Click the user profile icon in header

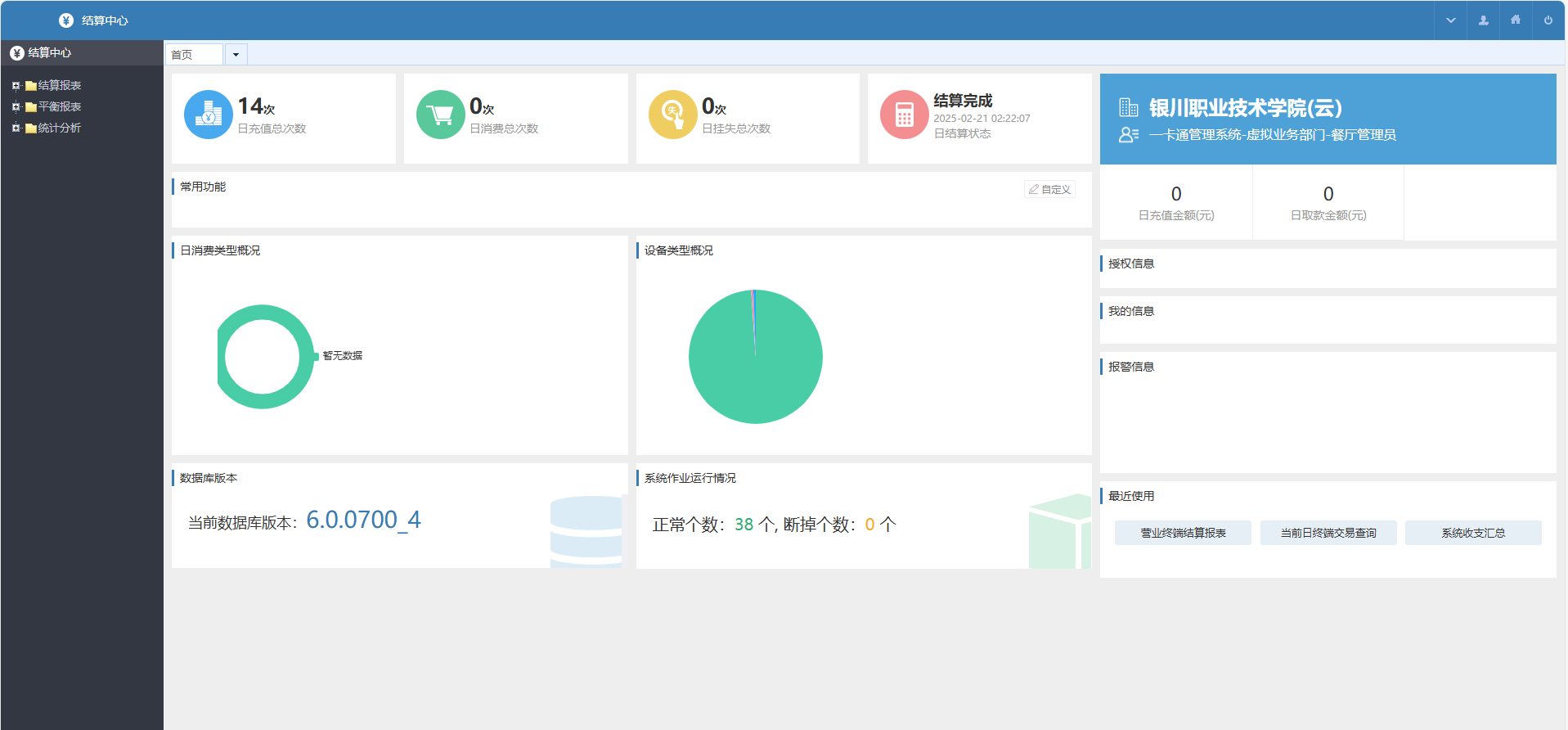click(x=1483, y=20)
